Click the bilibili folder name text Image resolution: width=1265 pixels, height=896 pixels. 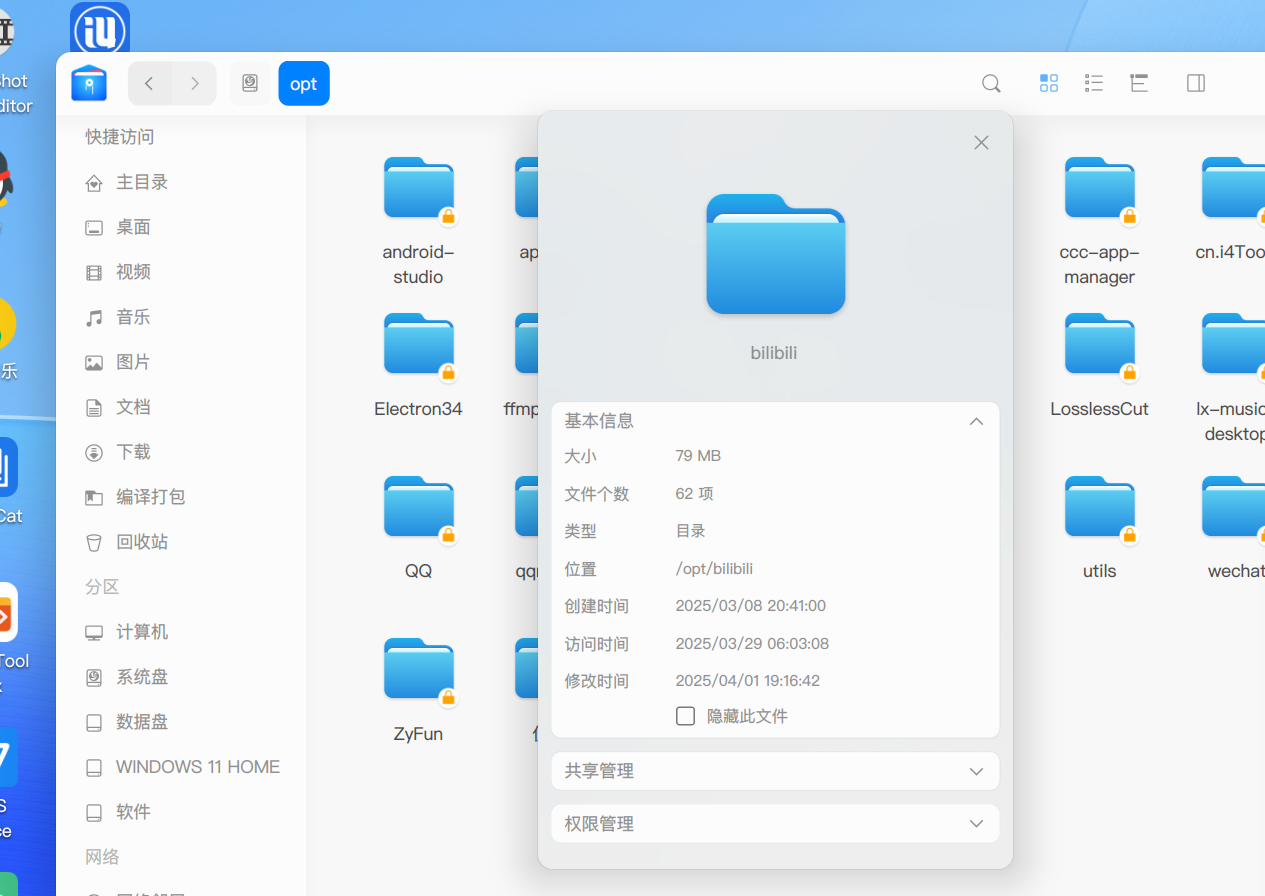(x=774, y=352)
